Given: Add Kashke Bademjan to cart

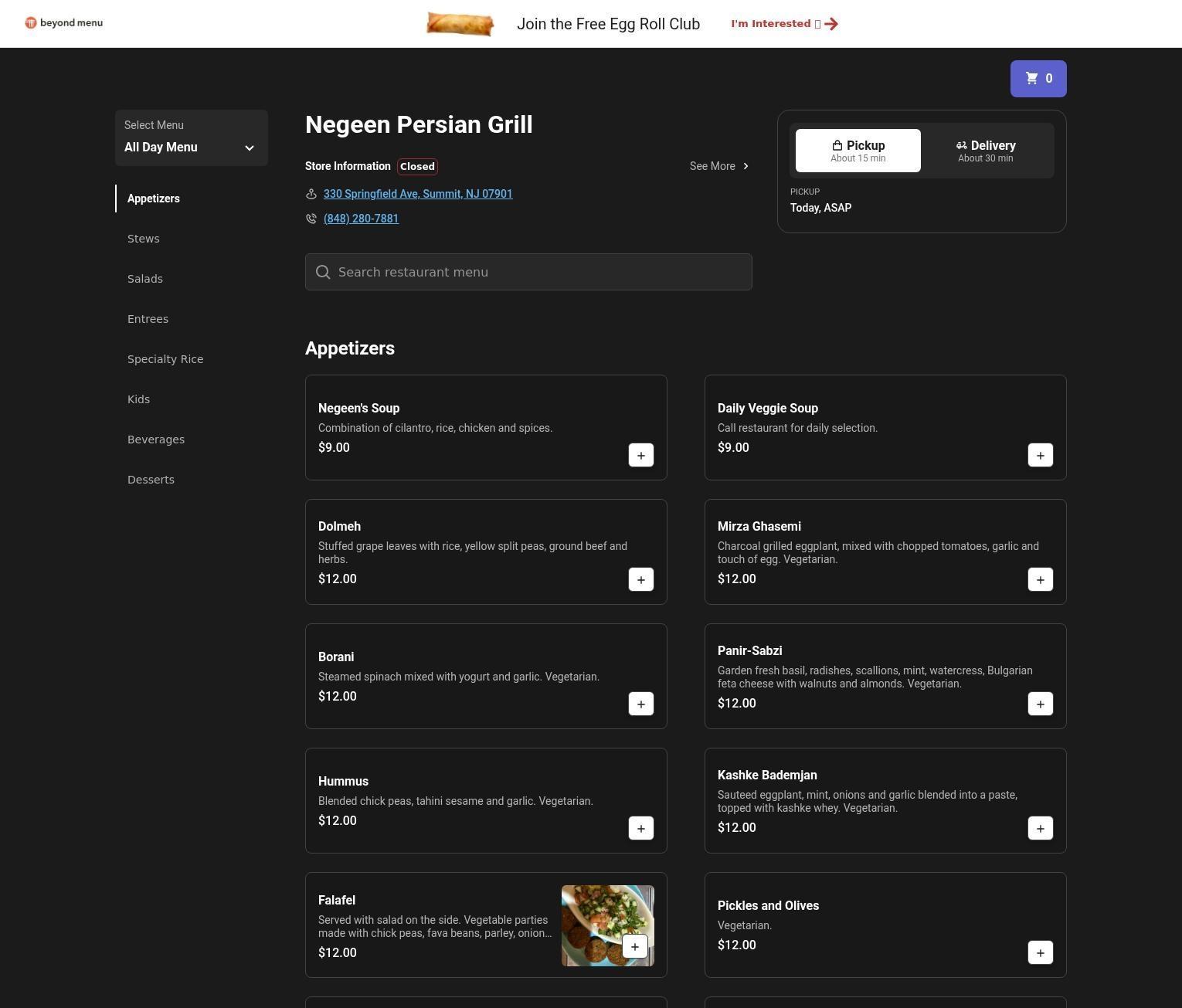Looking at the screenshot, I should [1040, 829].
